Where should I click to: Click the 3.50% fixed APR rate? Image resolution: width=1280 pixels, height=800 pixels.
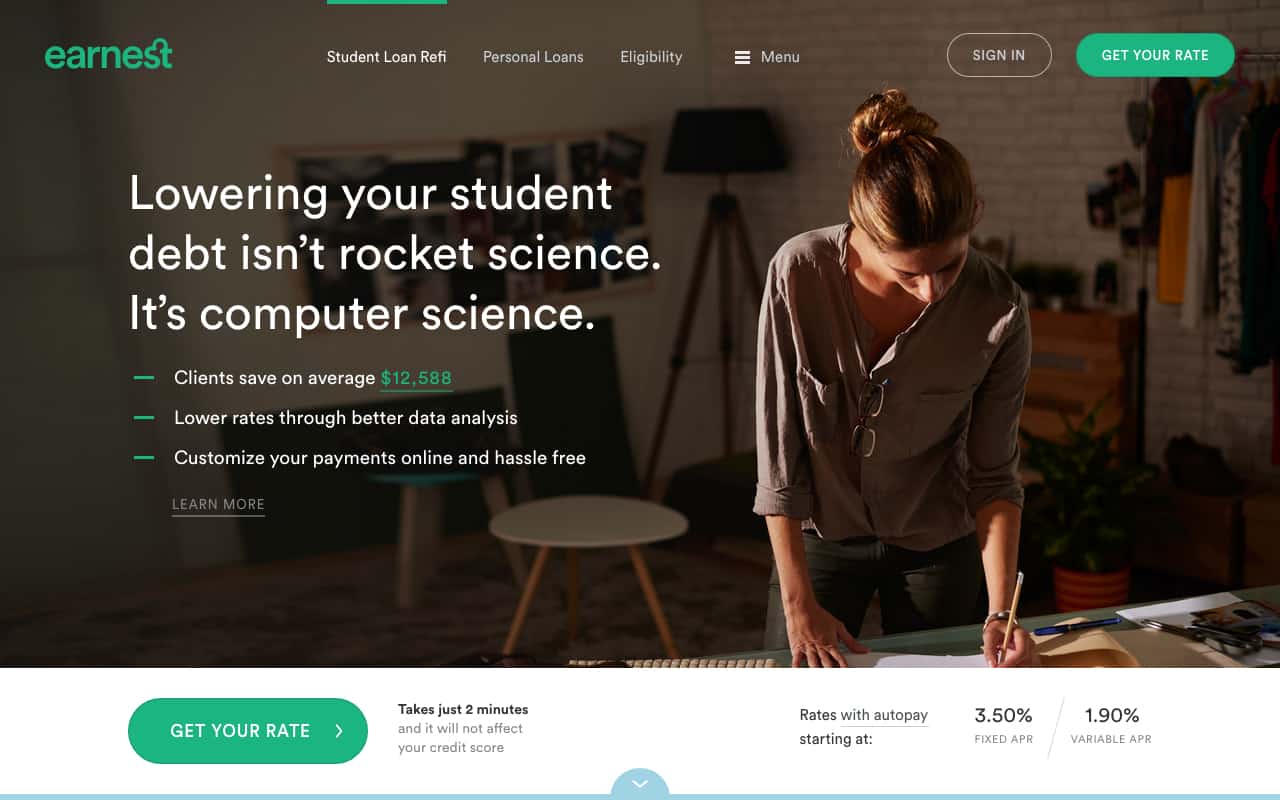point(1003,715)
